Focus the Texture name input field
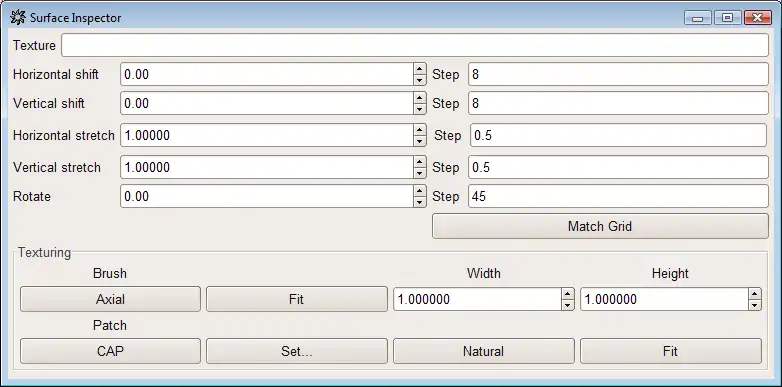Image resolution: width=782 pixels, height=387 pixels. (415, 45)
